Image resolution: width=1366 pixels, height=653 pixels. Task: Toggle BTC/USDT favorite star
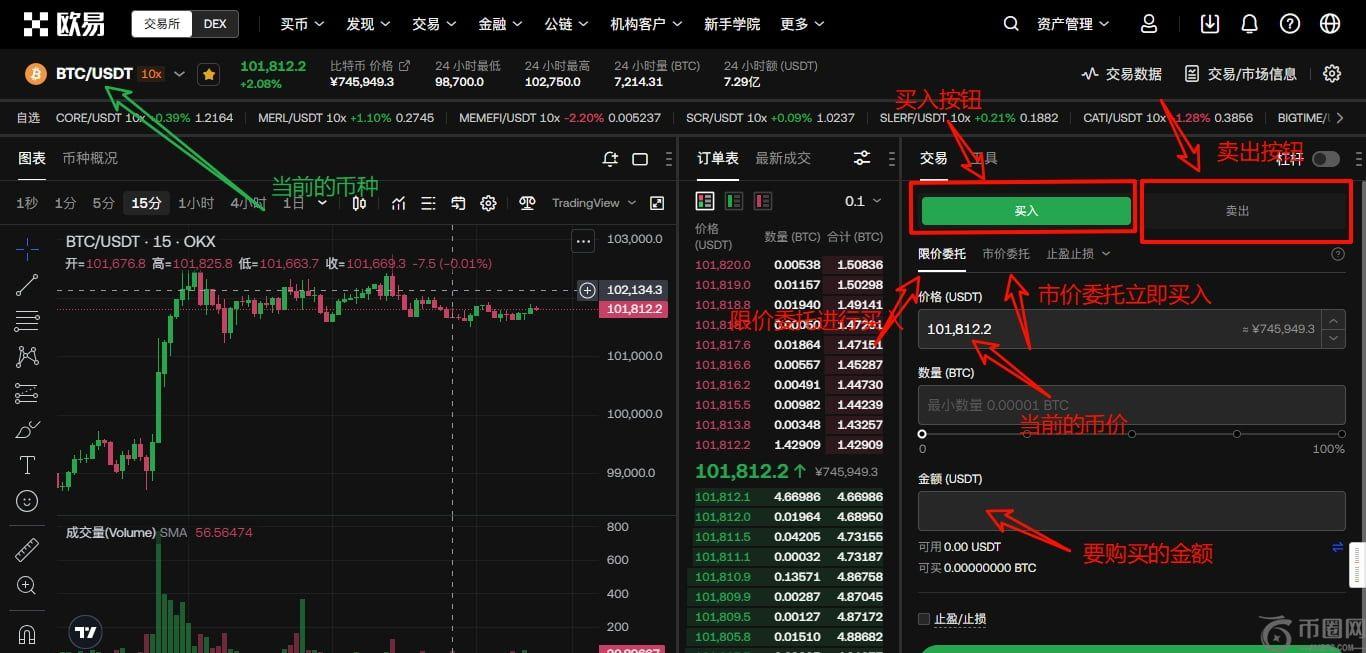(x=209, y=74)
